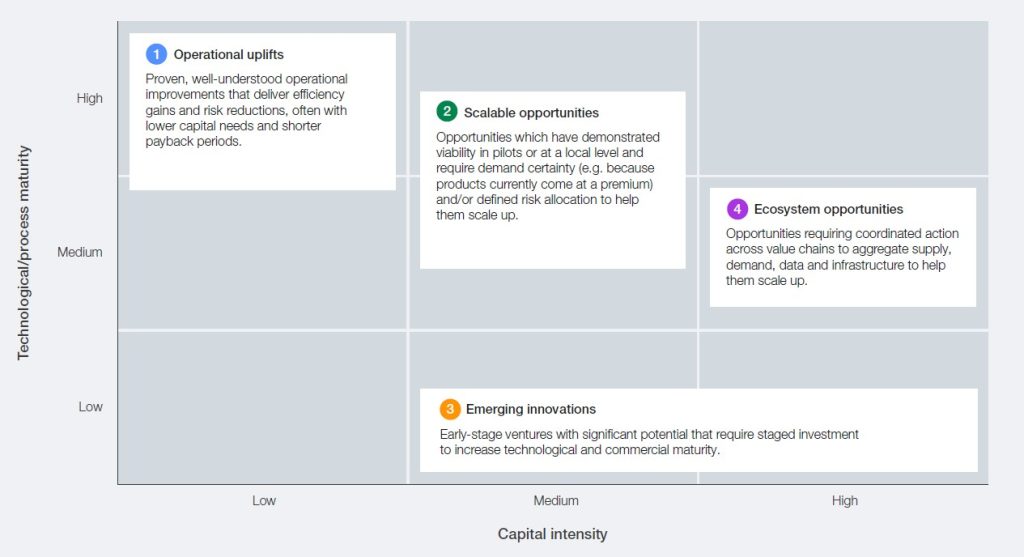This screenshot has width=1024, height=557.
Task: Click the Operational uplifts description text
Action: tap(246, 110)
